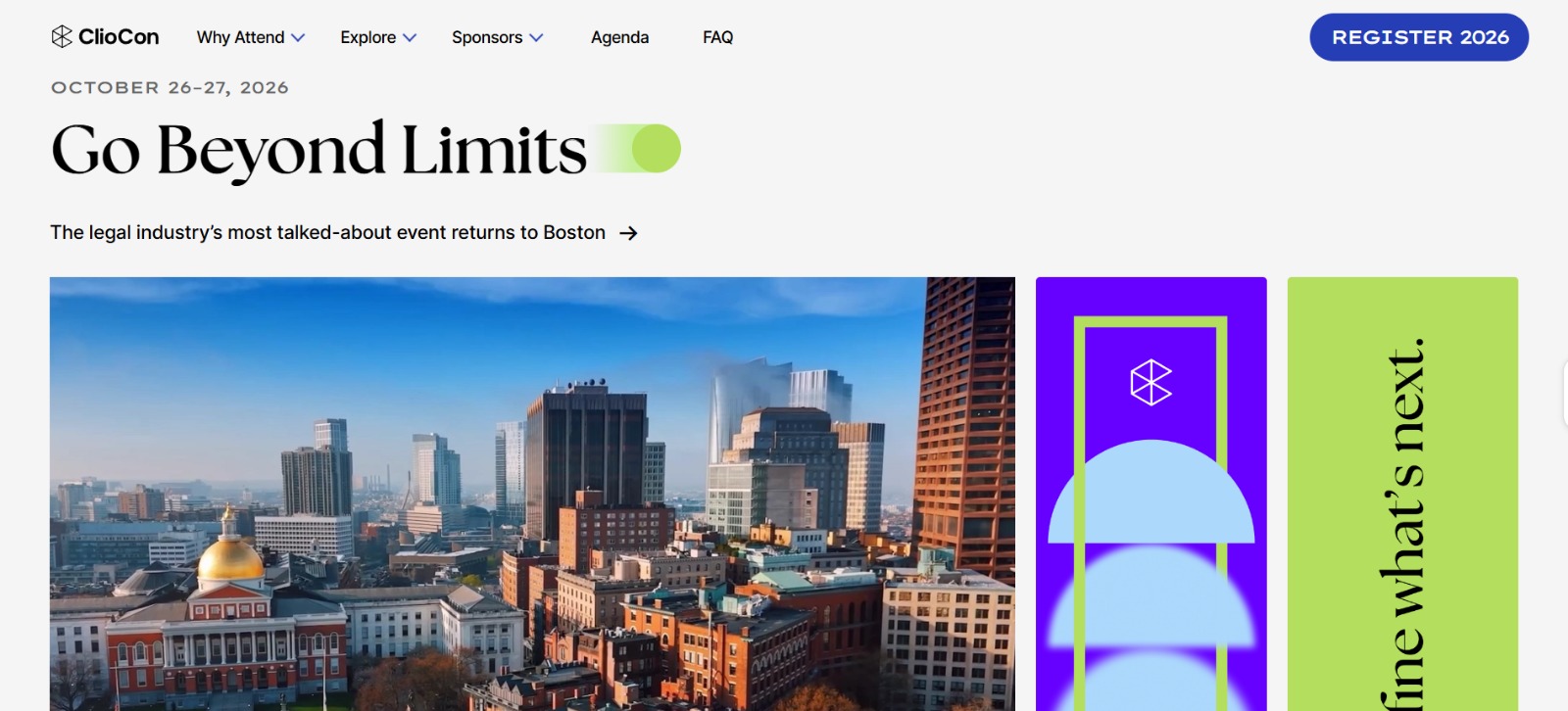Click the green 'what's next' banner
1568x711 pixels.
coord(1402,494)
